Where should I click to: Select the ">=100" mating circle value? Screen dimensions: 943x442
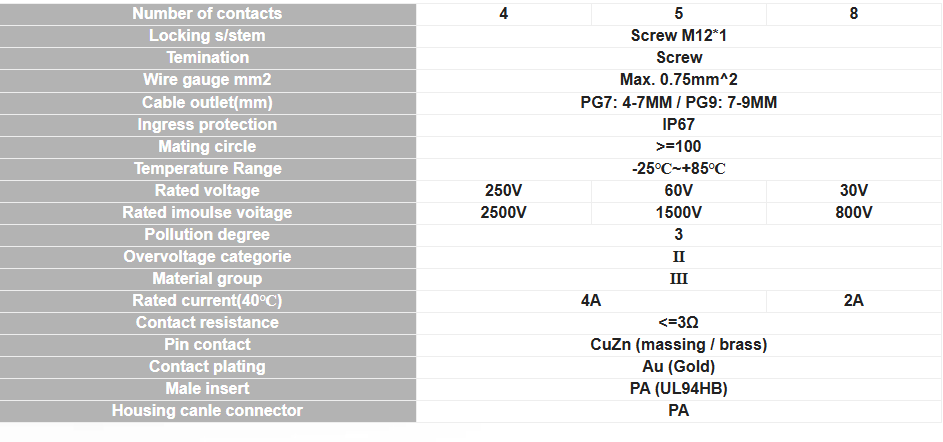pos(678,147)
